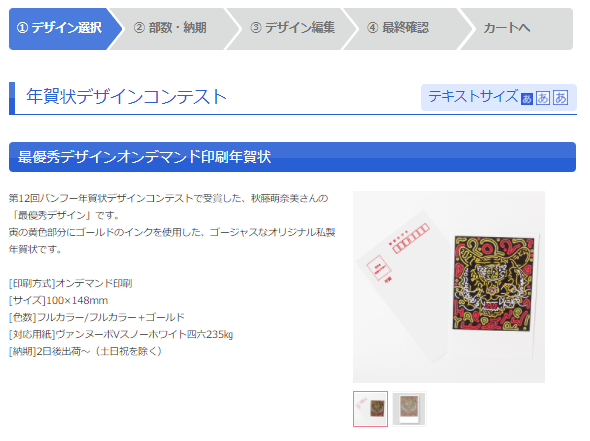
Task: Open the first product thumbnail with envelope
Action: (x=370, y=409)
